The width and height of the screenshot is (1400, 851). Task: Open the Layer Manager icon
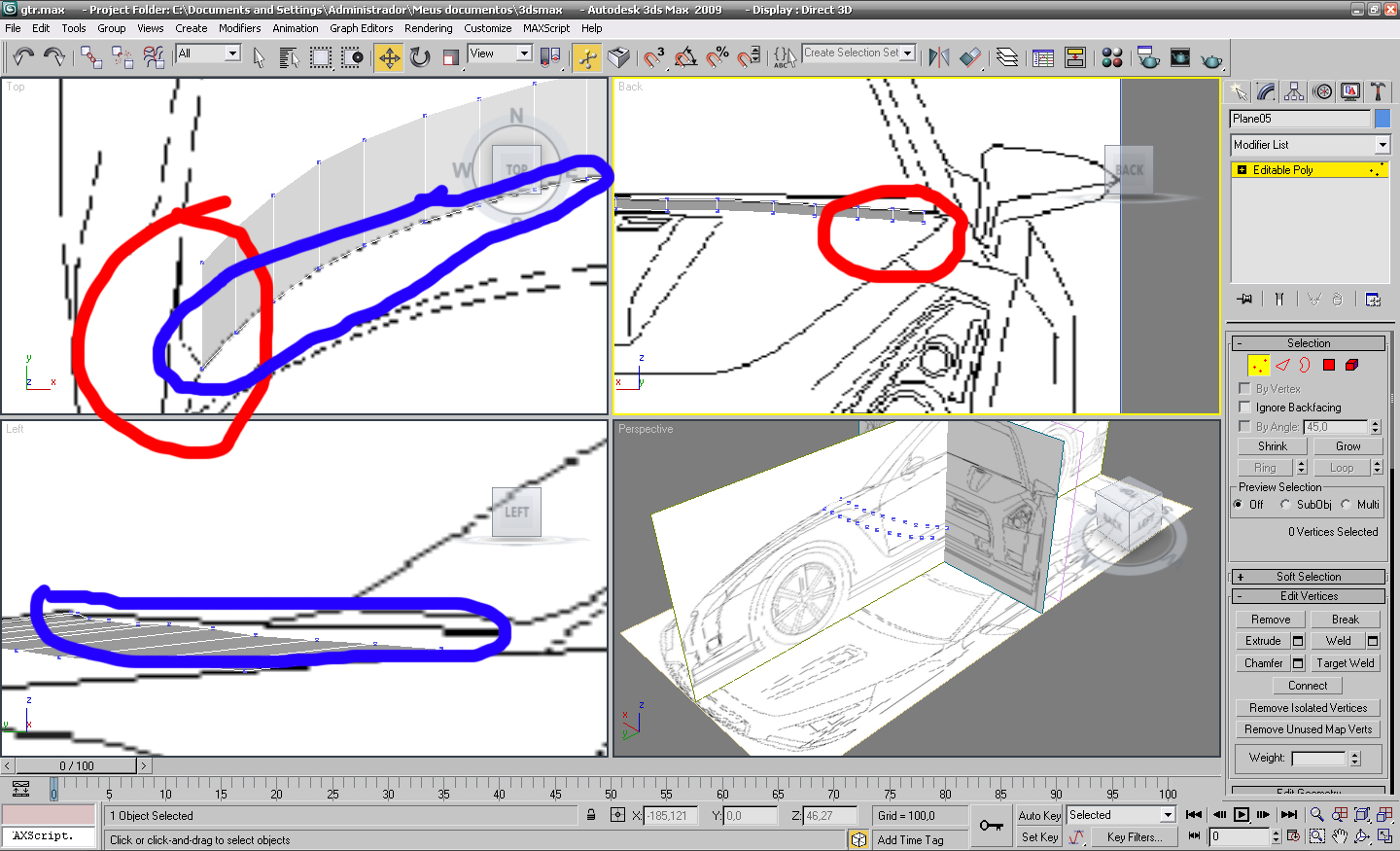(x=1007, y=57)
